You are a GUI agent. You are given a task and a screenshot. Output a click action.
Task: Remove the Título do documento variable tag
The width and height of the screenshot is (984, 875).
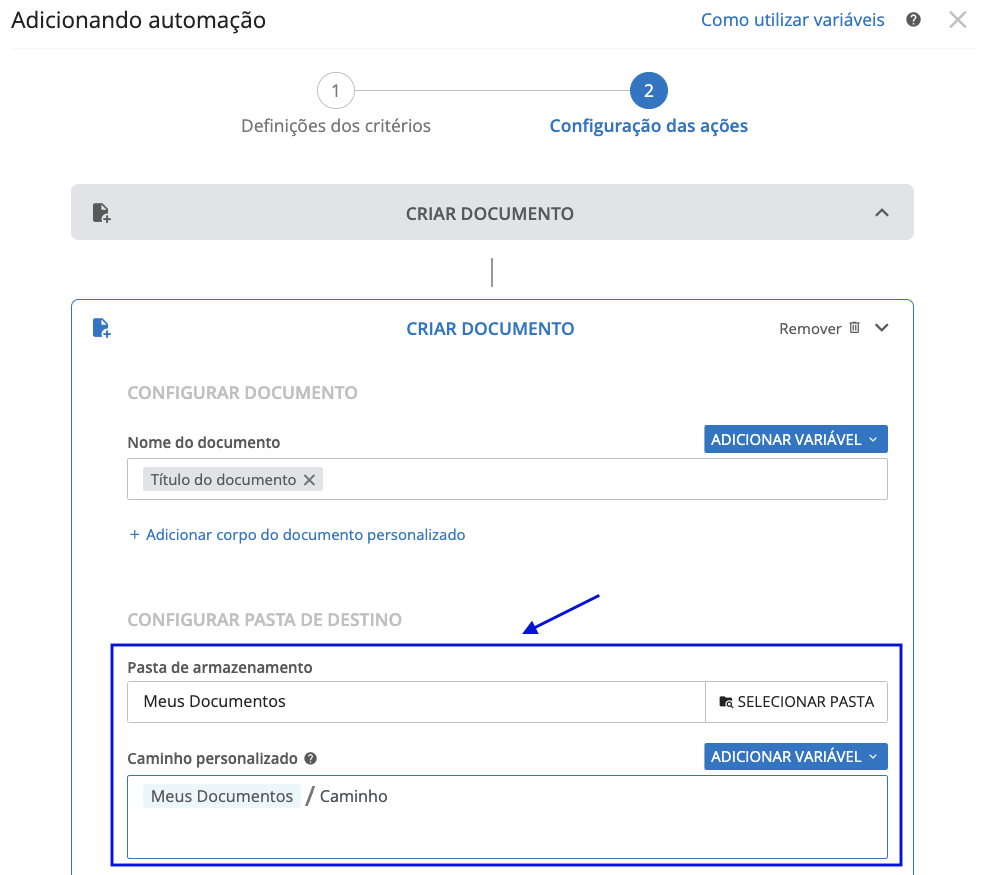(310, 480)
